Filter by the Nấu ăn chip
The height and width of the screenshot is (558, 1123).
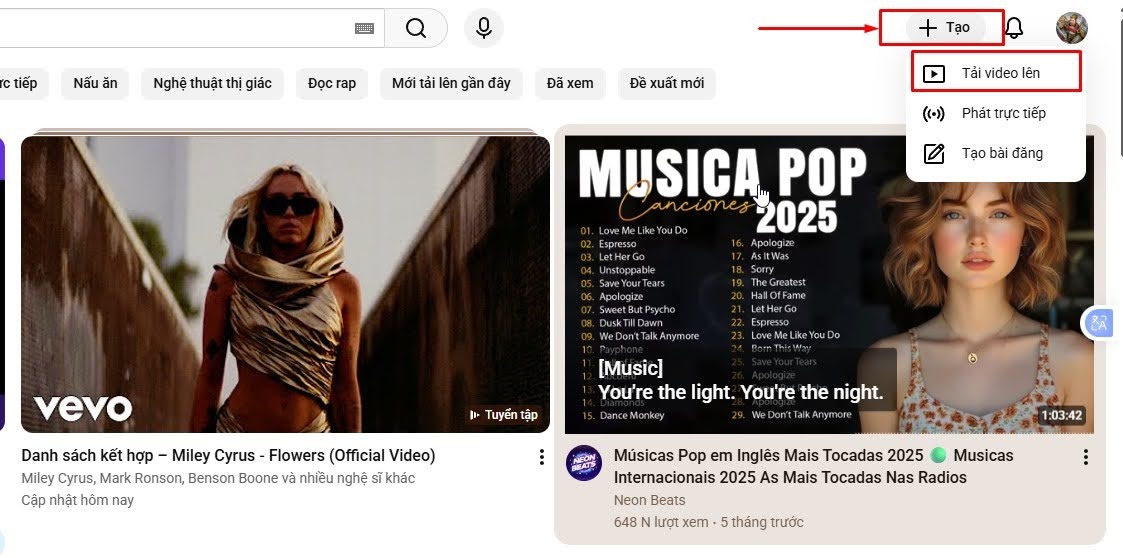95,83
